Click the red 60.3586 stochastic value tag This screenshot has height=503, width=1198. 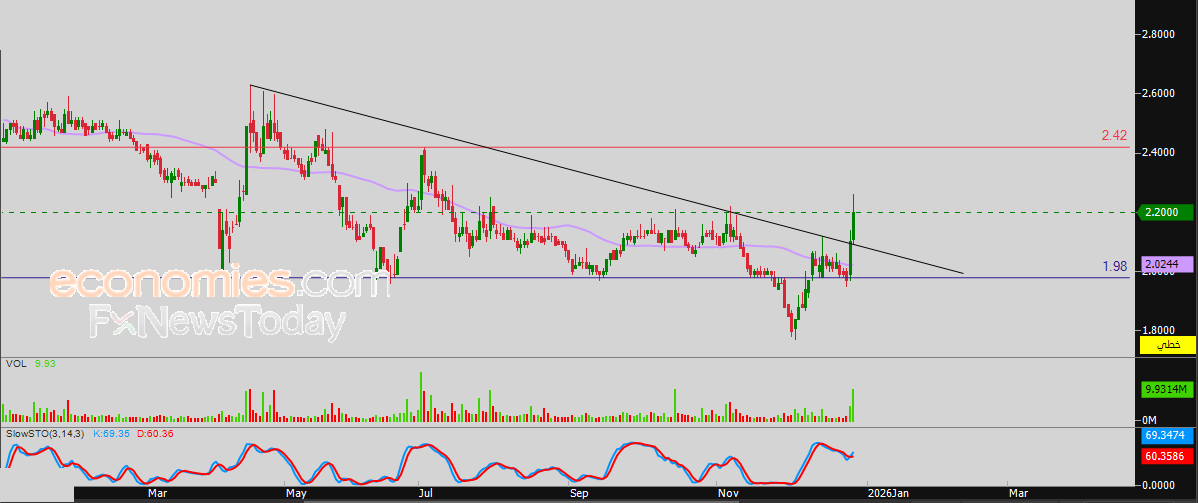pos(1168,484)
